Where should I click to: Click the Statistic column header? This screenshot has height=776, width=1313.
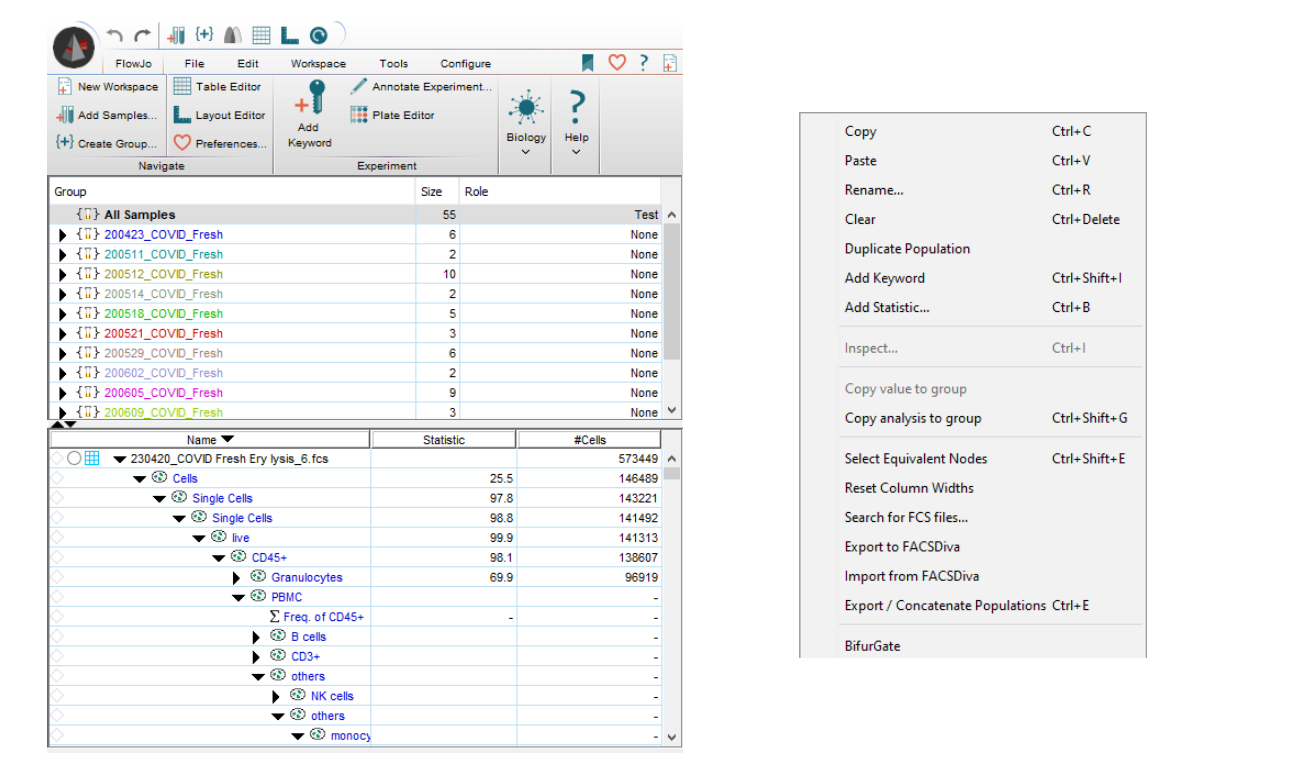click(444, 440)
